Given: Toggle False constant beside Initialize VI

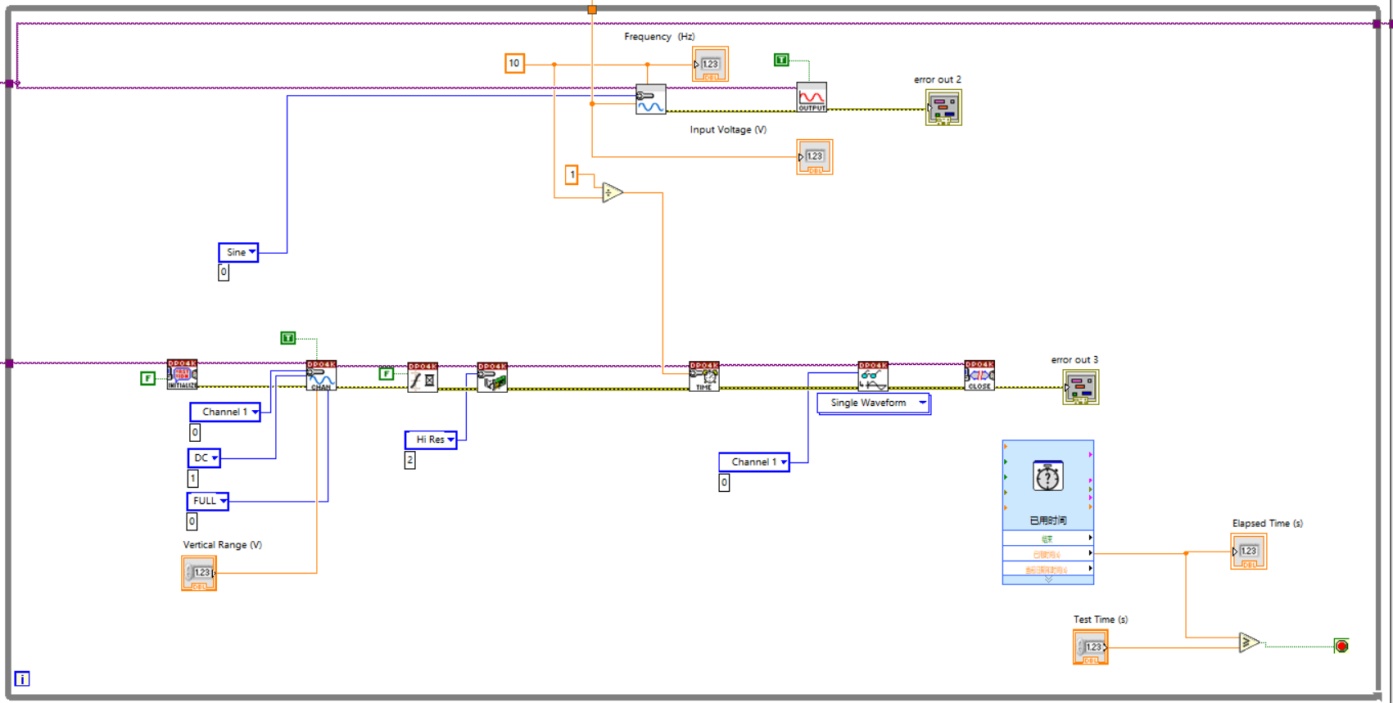Looking at the screenshot, I should pyautogui.click(x=147, y=378).
